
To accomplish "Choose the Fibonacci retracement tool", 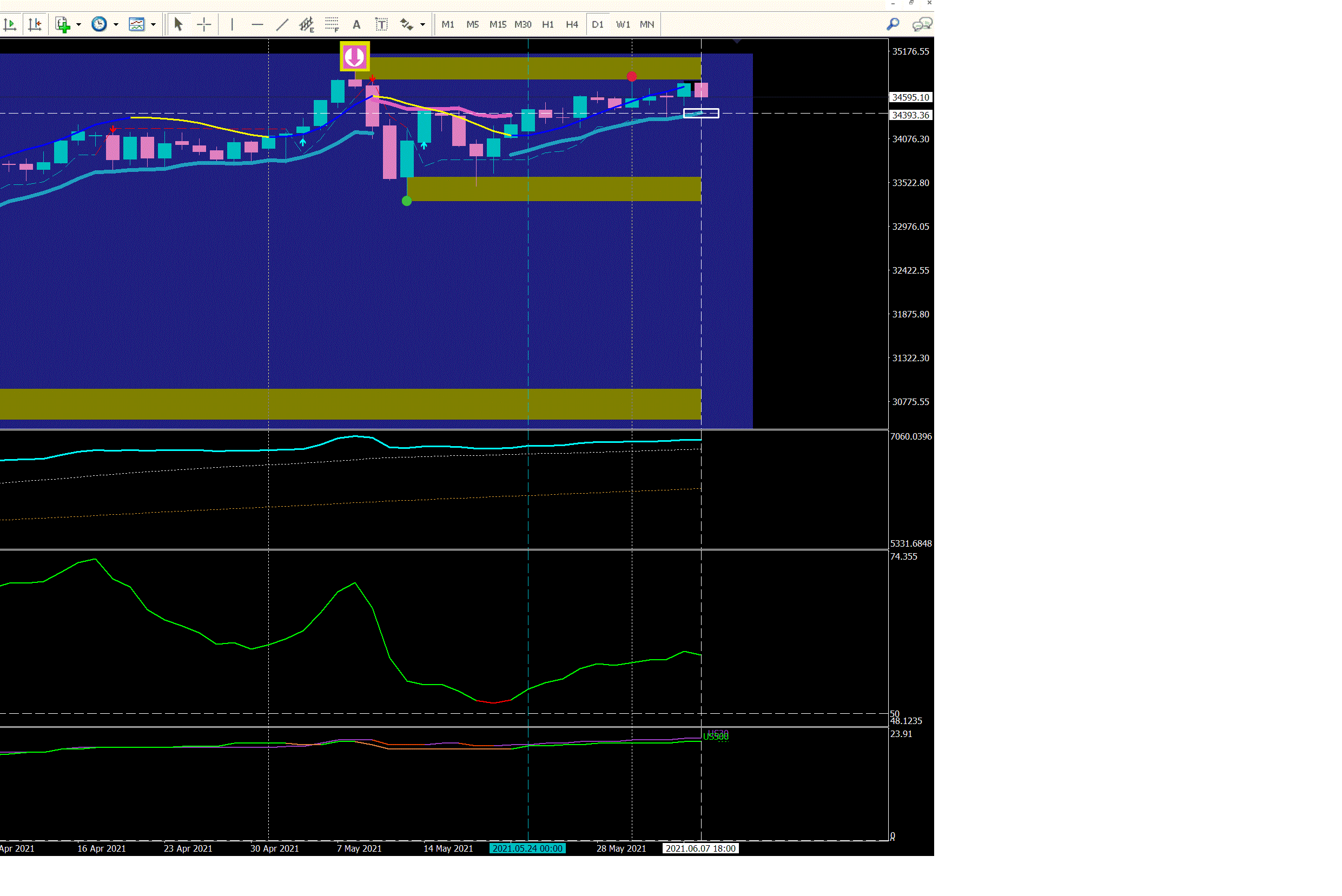I will [332, 24].
